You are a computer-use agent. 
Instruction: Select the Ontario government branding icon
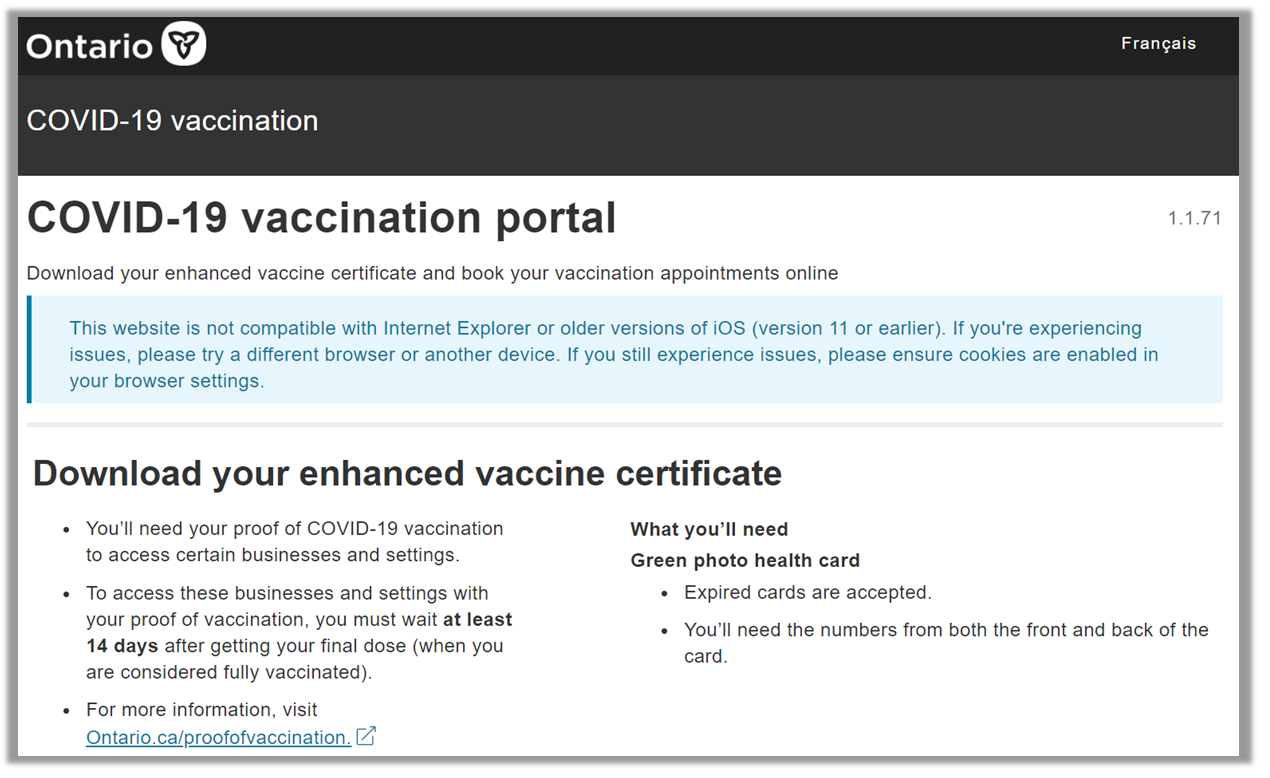(x=183, y=43)
